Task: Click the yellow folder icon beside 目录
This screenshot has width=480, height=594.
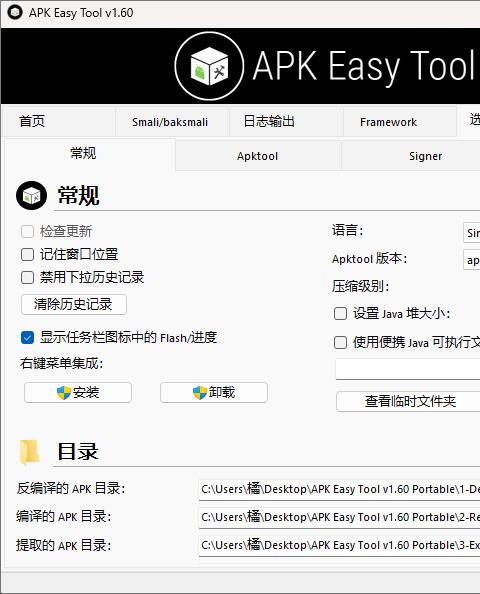Action: coord(30,452)
